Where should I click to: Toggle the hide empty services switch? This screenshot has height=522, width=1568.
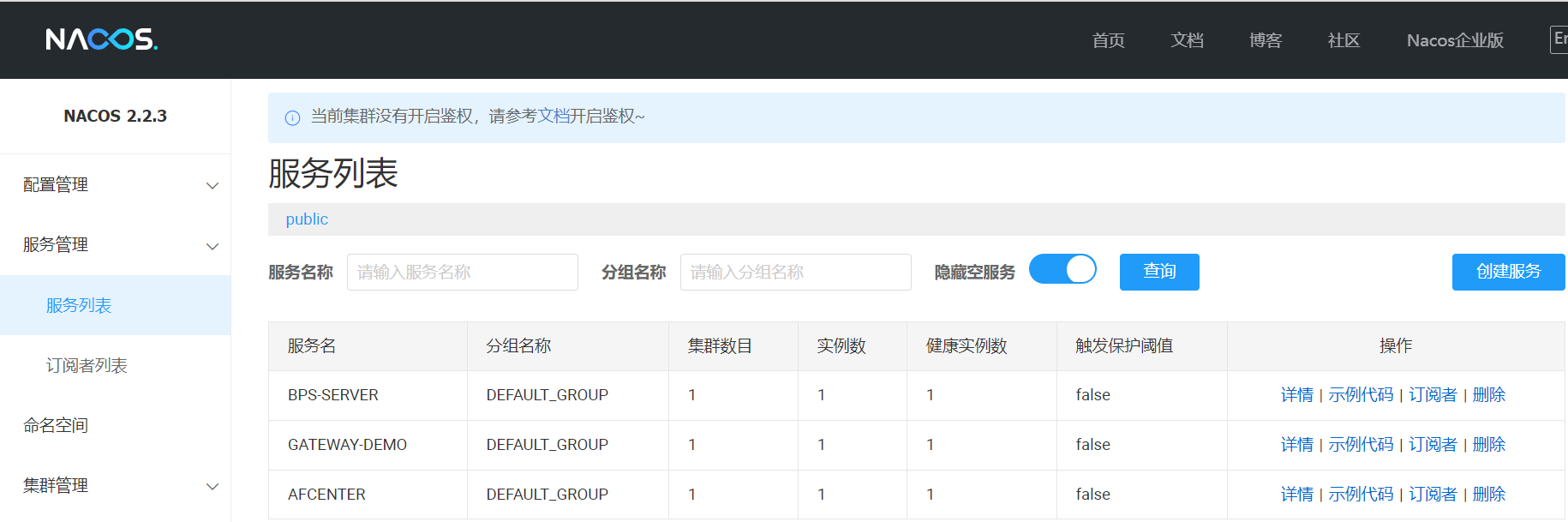pyautogui.click(x=1062, y=269)
